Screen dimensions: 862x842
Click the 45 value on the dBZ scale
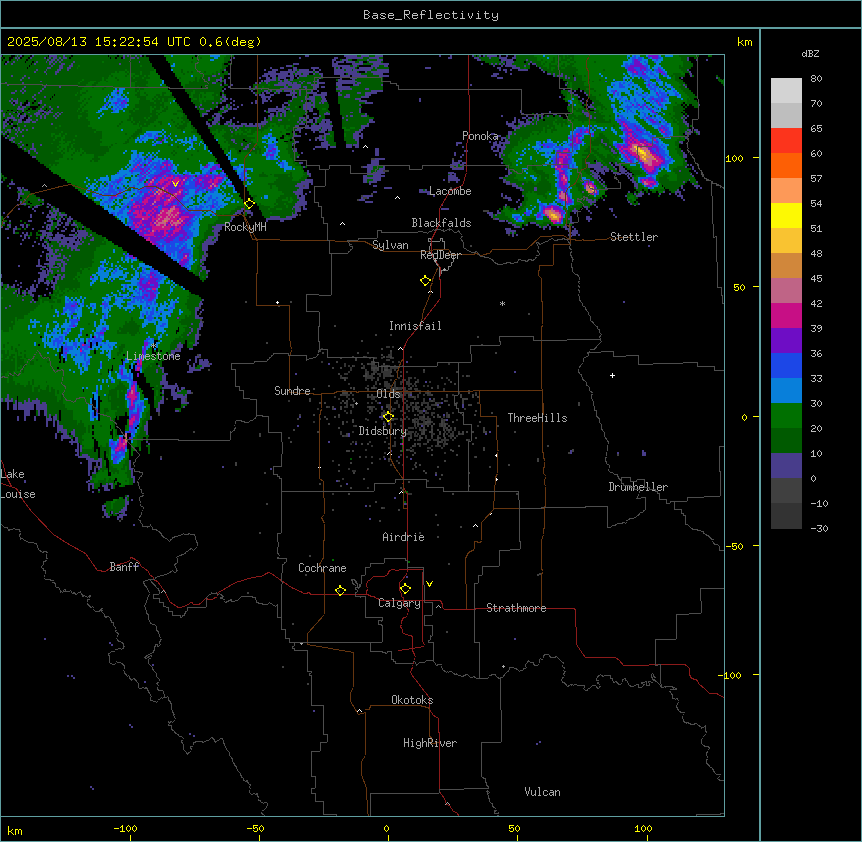pyautogui.click(x=816, y=279)
